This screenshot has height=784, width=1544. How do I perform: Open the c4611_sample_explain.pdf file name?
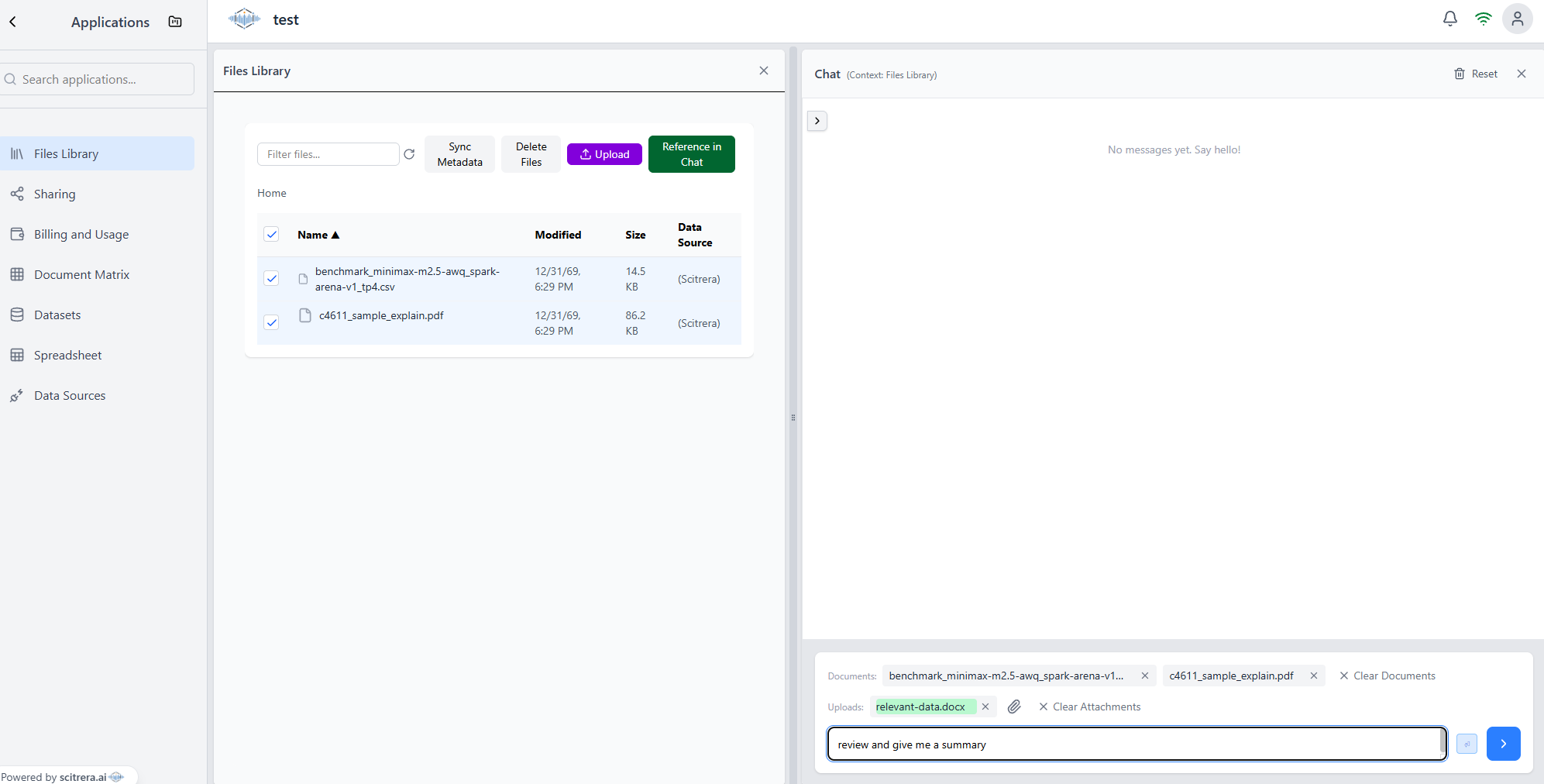point(381,315)
